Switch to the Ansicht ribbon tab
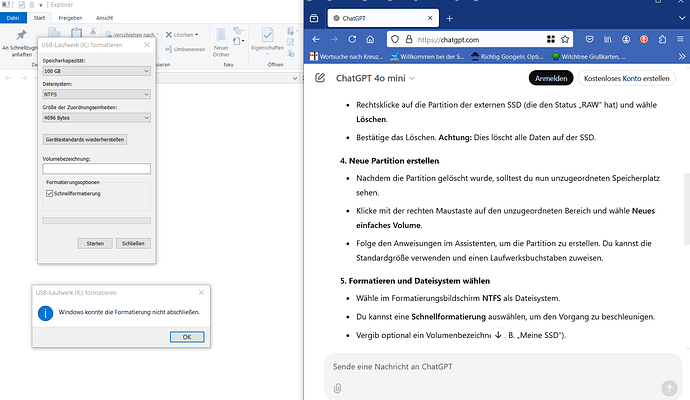 [x=104, y=18]
